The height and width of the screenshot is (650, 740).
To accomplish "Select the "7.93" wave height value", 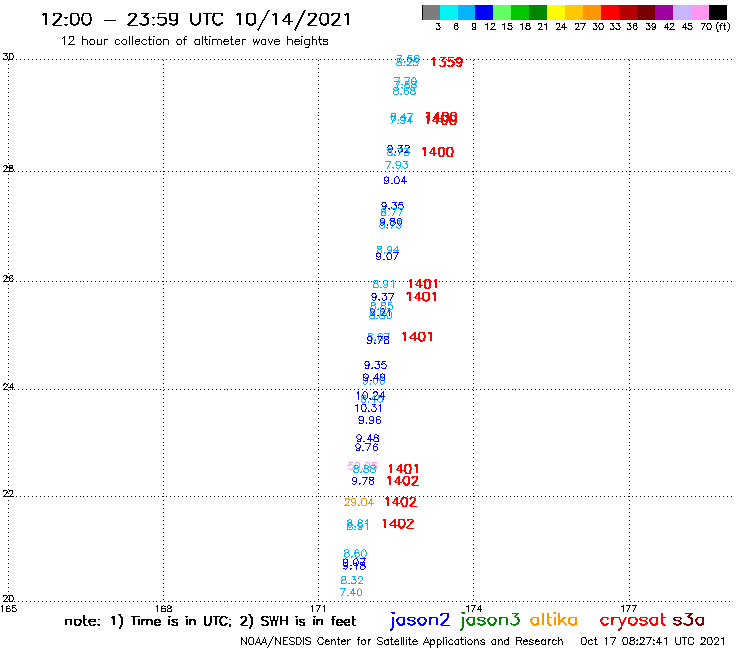I will [396, 165].
